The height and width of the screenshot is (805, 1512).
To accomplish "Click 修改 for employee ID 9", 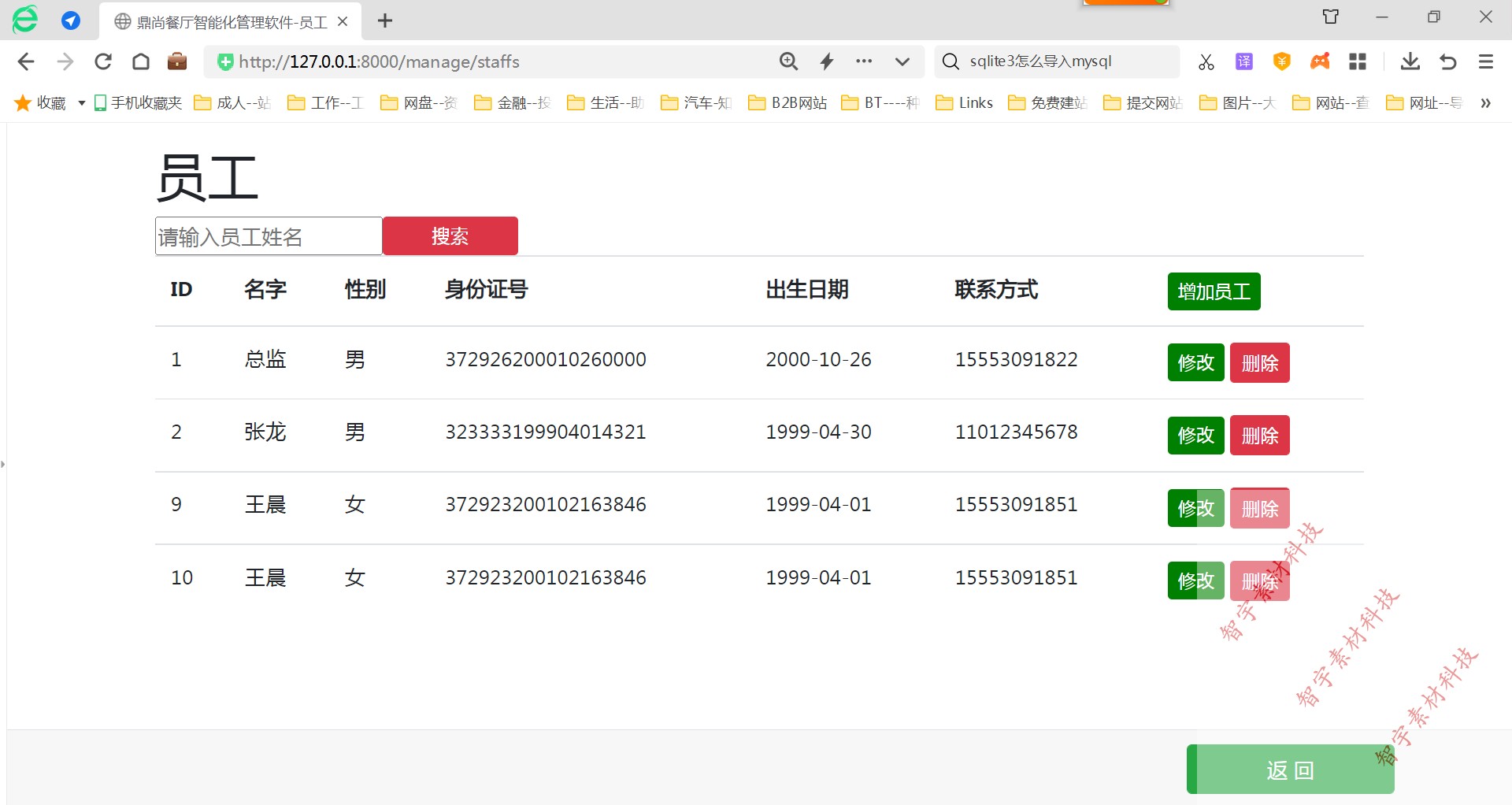I will click(1196, 508).
